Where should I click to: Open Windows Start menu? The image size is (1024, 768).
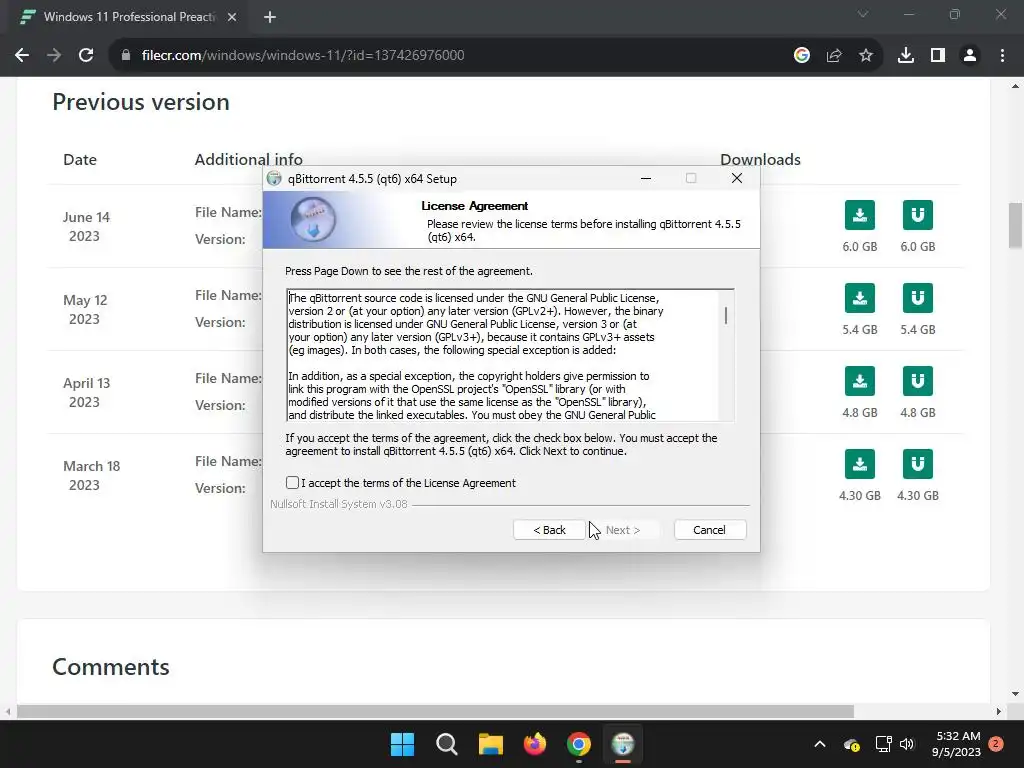point(402,744)
